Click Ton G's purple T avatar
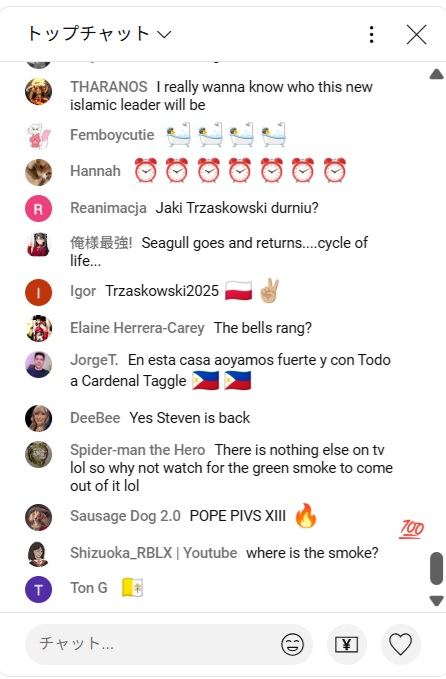 pos(39,589)
